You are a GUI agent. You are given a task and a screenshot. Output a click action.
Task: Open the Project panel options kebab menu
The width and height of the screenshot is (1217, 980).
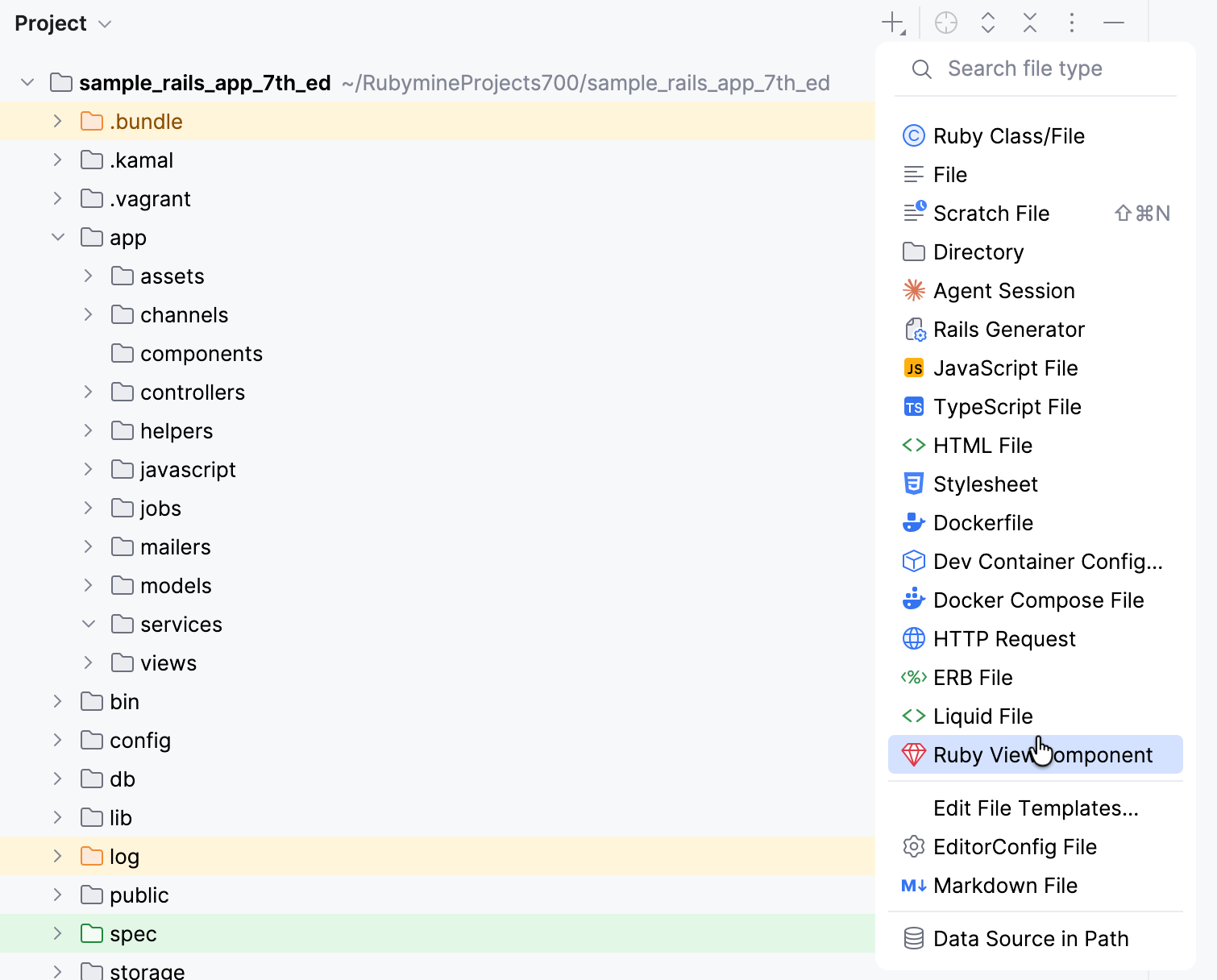[1072, 23]
